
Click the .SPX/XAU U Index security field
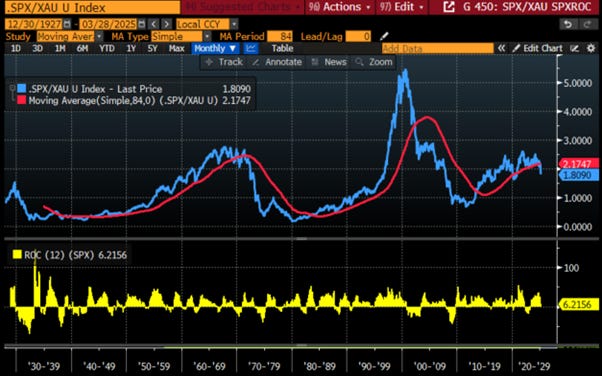(92, 7)
